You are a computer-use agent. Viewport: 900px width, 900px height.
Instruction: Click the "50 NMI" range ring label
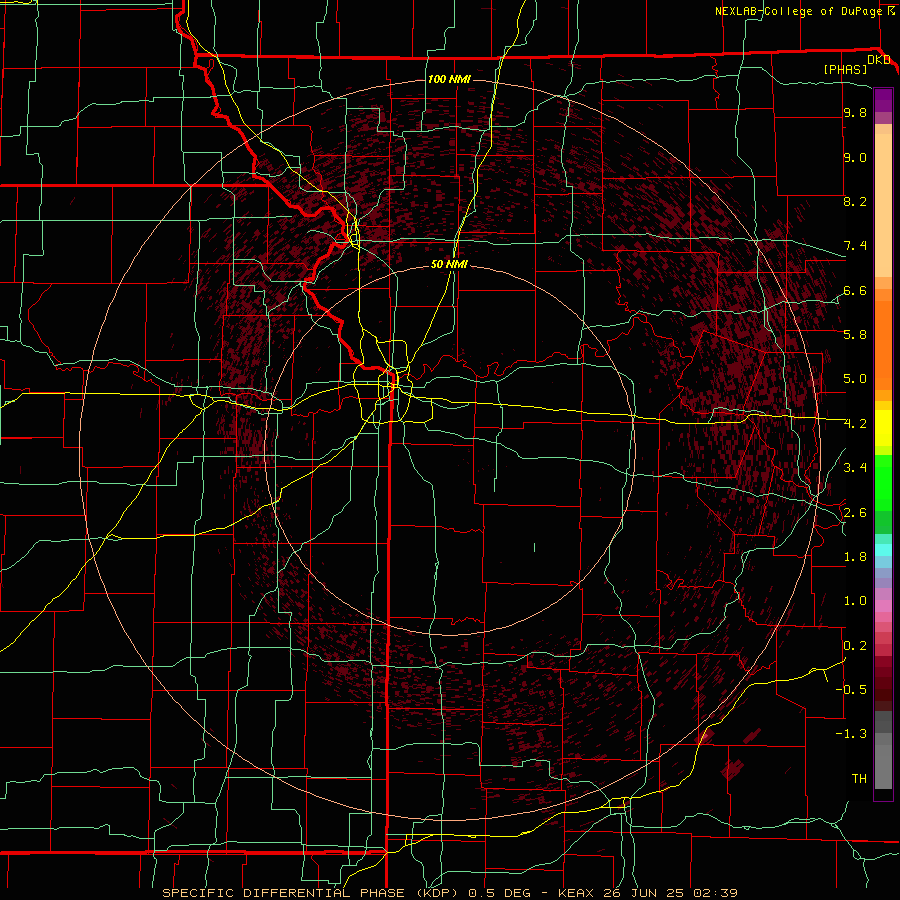tap(449, 264)
